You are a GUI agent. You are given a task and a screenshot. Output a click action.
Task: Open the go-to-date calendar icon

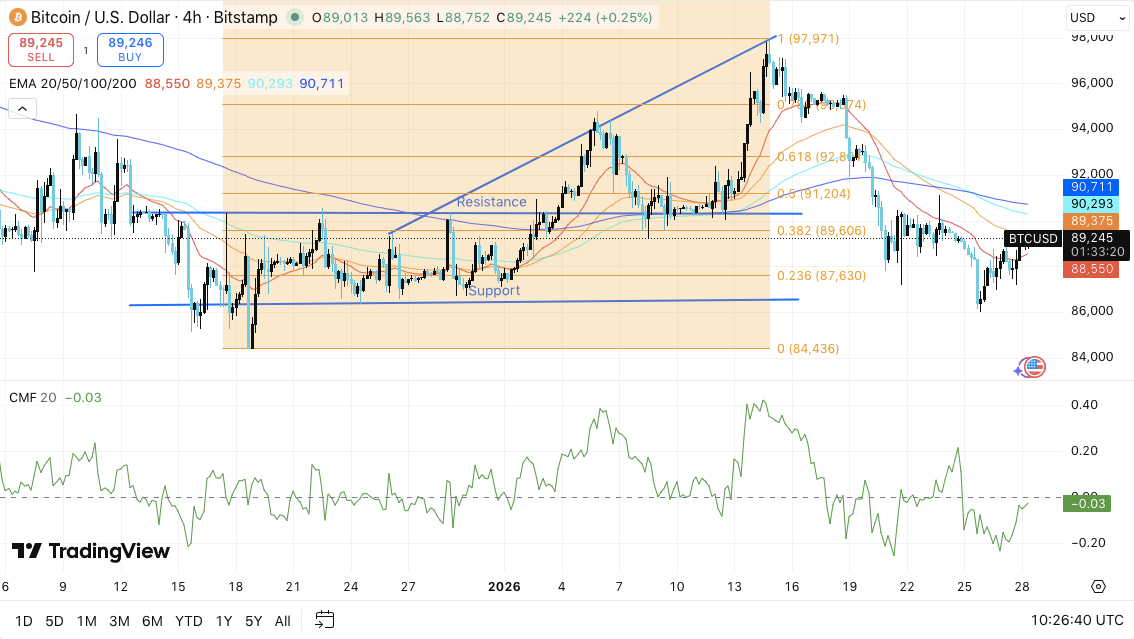324,620
